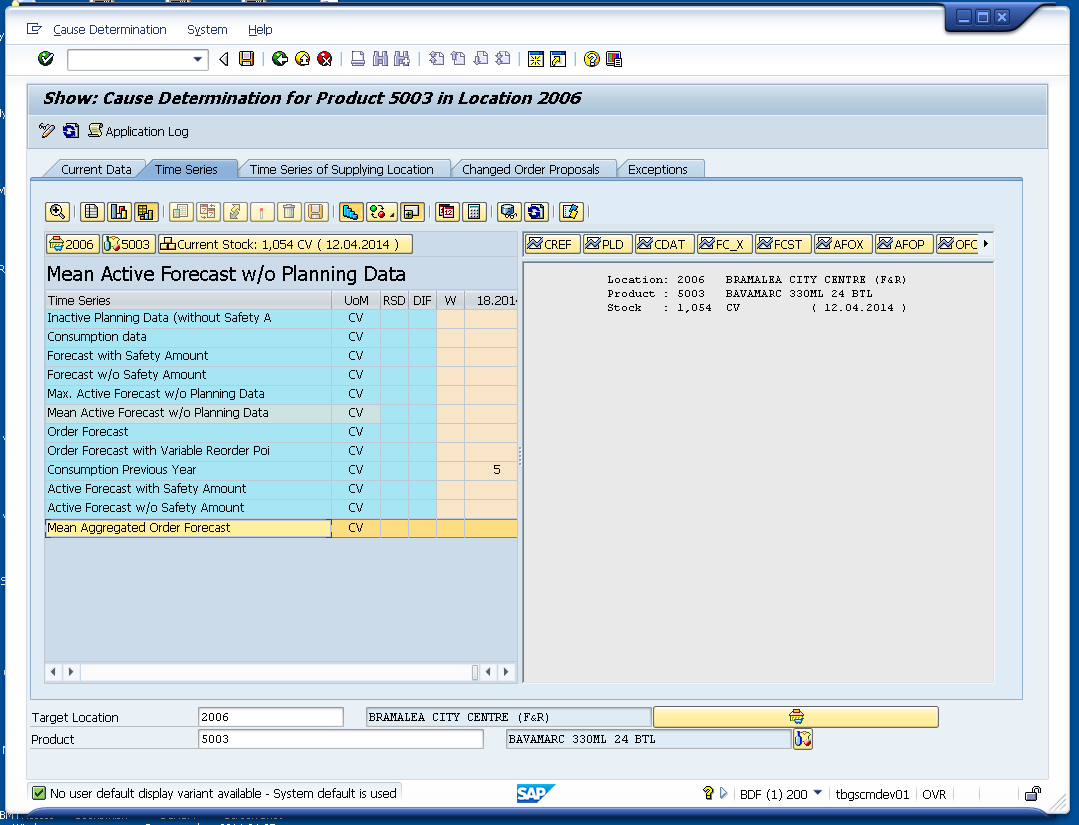
Task: Open the Time Series of Supplying Location tab
Action: pyautogui.click(x=341, y=169)
